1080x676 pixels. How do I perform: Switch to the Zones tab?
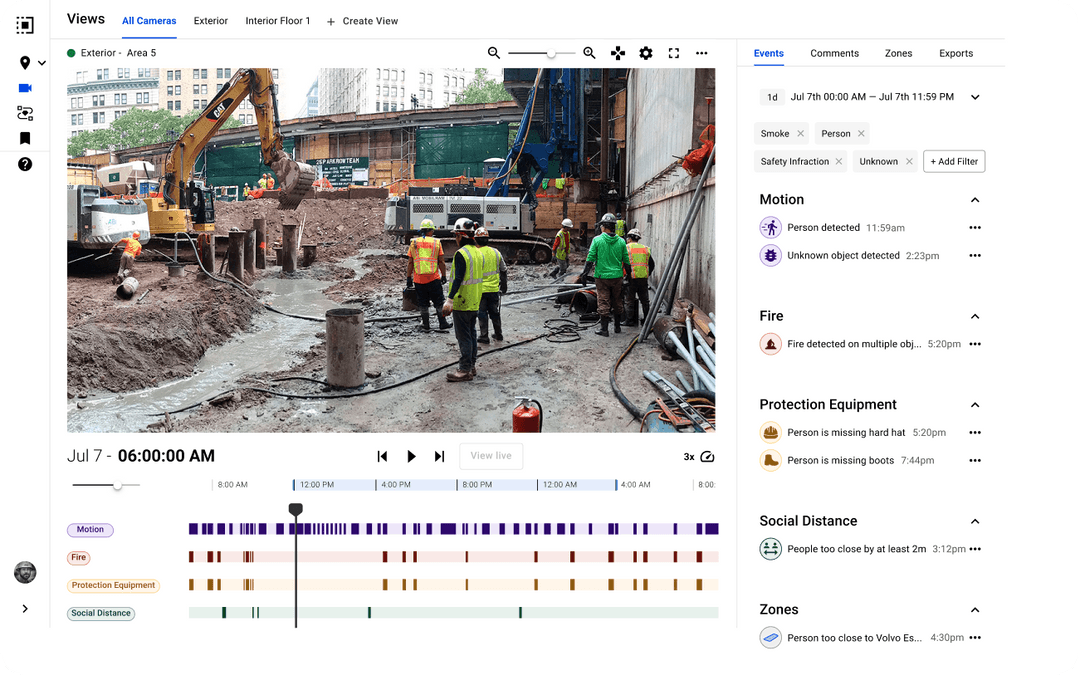pyautogui.click(x=898, y=53)
